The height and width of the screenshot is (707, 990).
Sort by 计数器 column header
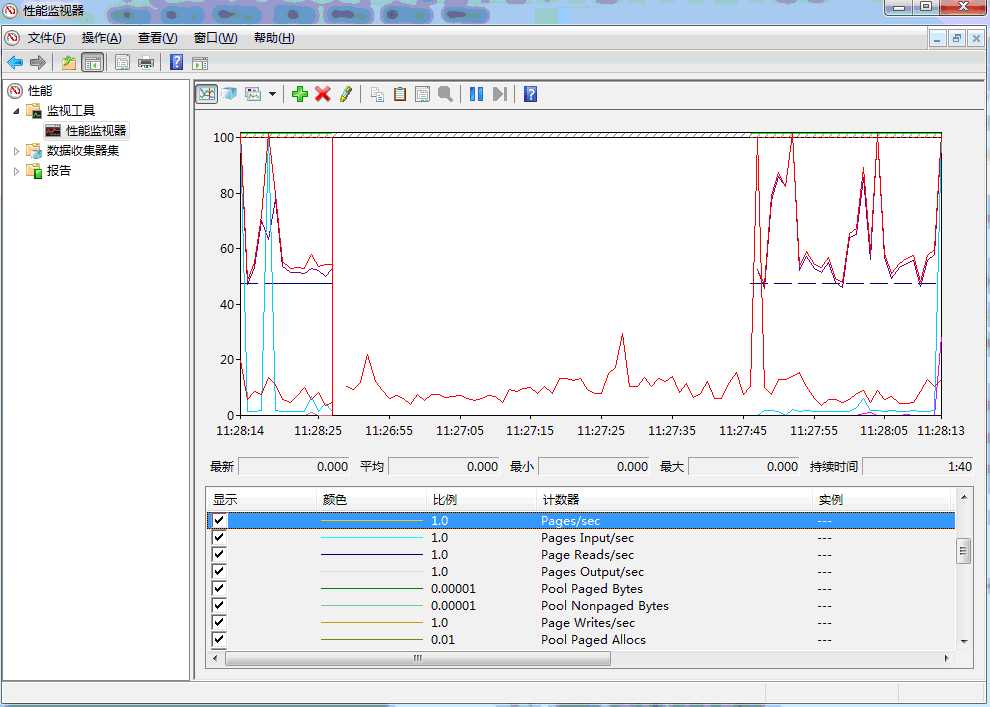click(x=674, y=499)
